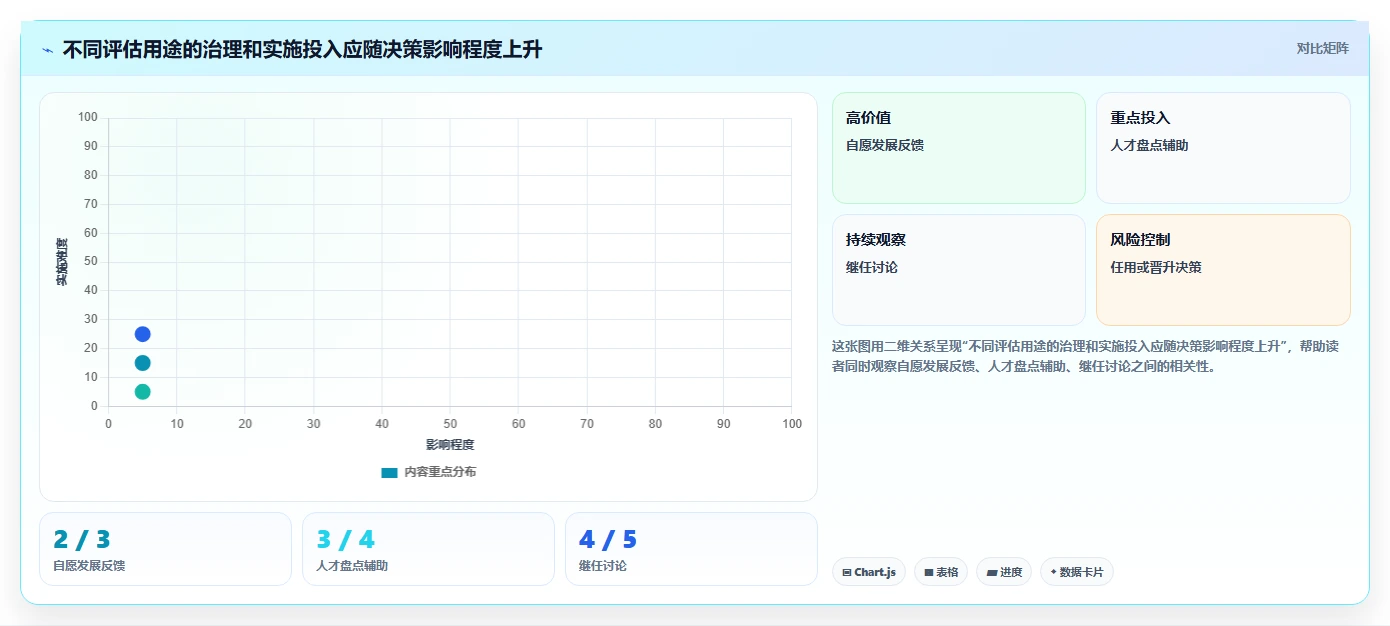This screenshot has height=626, width=1390.
Task: Click the Chart.js chip icon
Action: point(847,573)
